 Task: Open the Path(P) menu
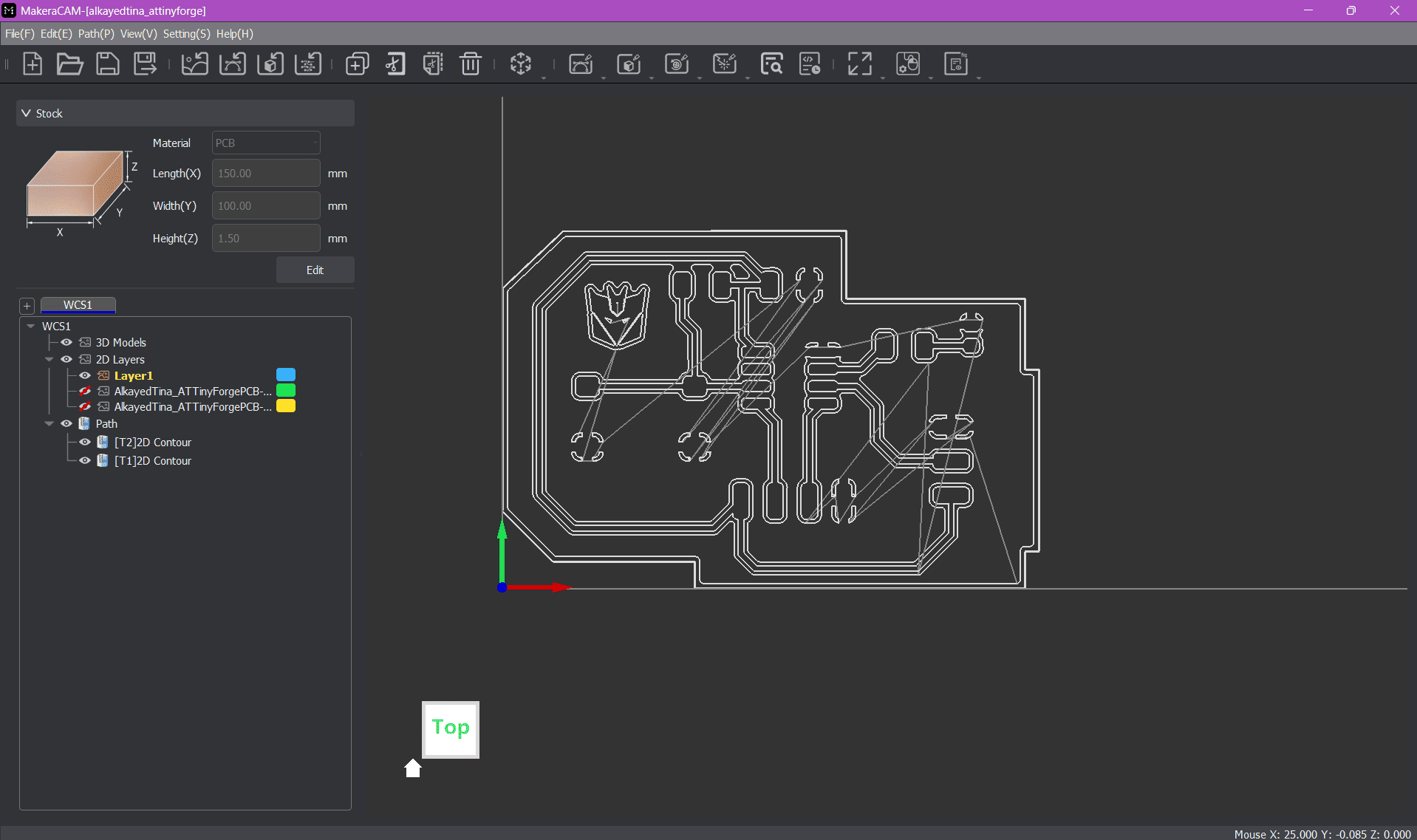tap(96, 33)
